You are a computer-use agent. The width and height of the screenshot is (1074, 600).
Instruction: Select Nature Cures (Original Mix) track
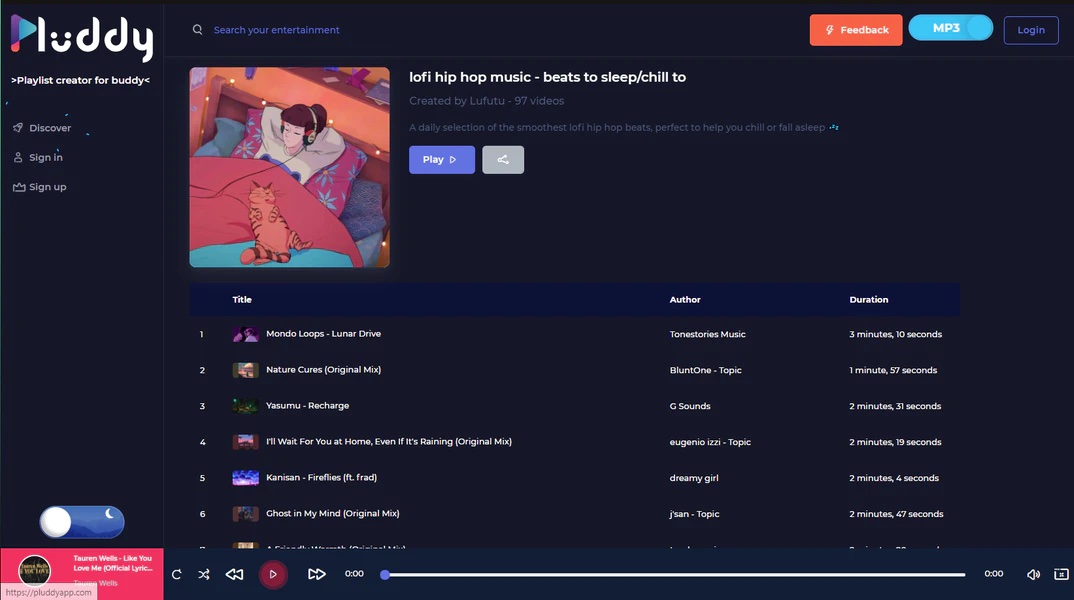point(323,370)
